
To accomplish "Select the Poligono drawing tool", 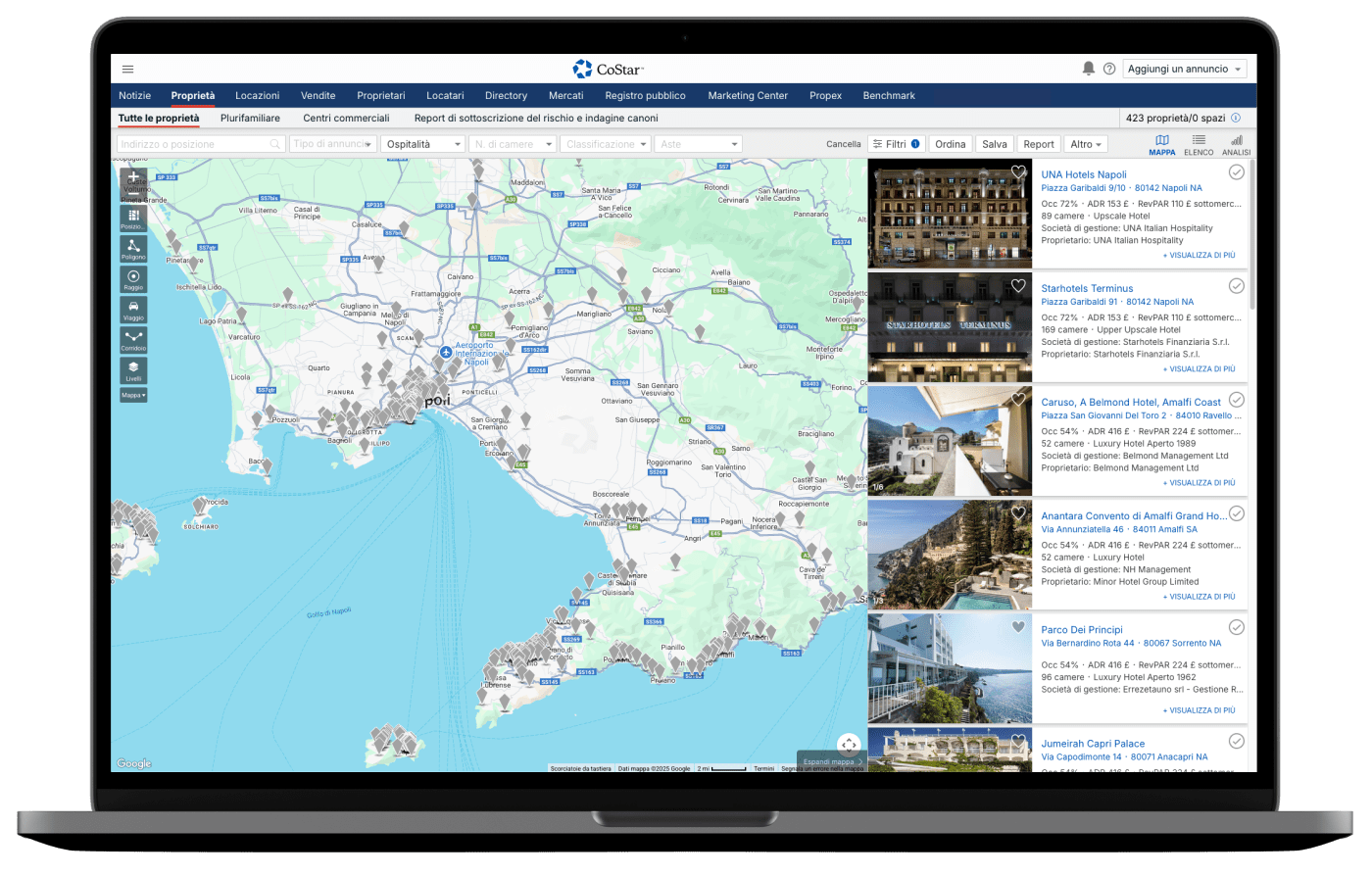I will coord(133,248).
